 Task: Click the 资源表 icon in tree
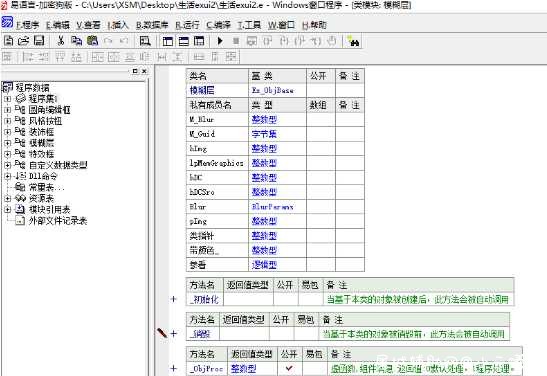pos(20,198)
